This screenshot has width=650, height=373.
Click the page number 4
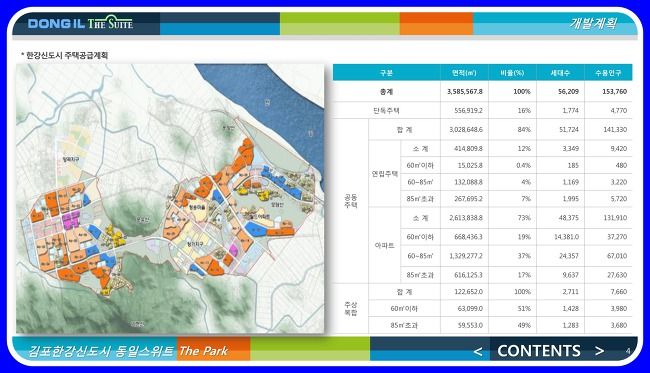point(628,351)
